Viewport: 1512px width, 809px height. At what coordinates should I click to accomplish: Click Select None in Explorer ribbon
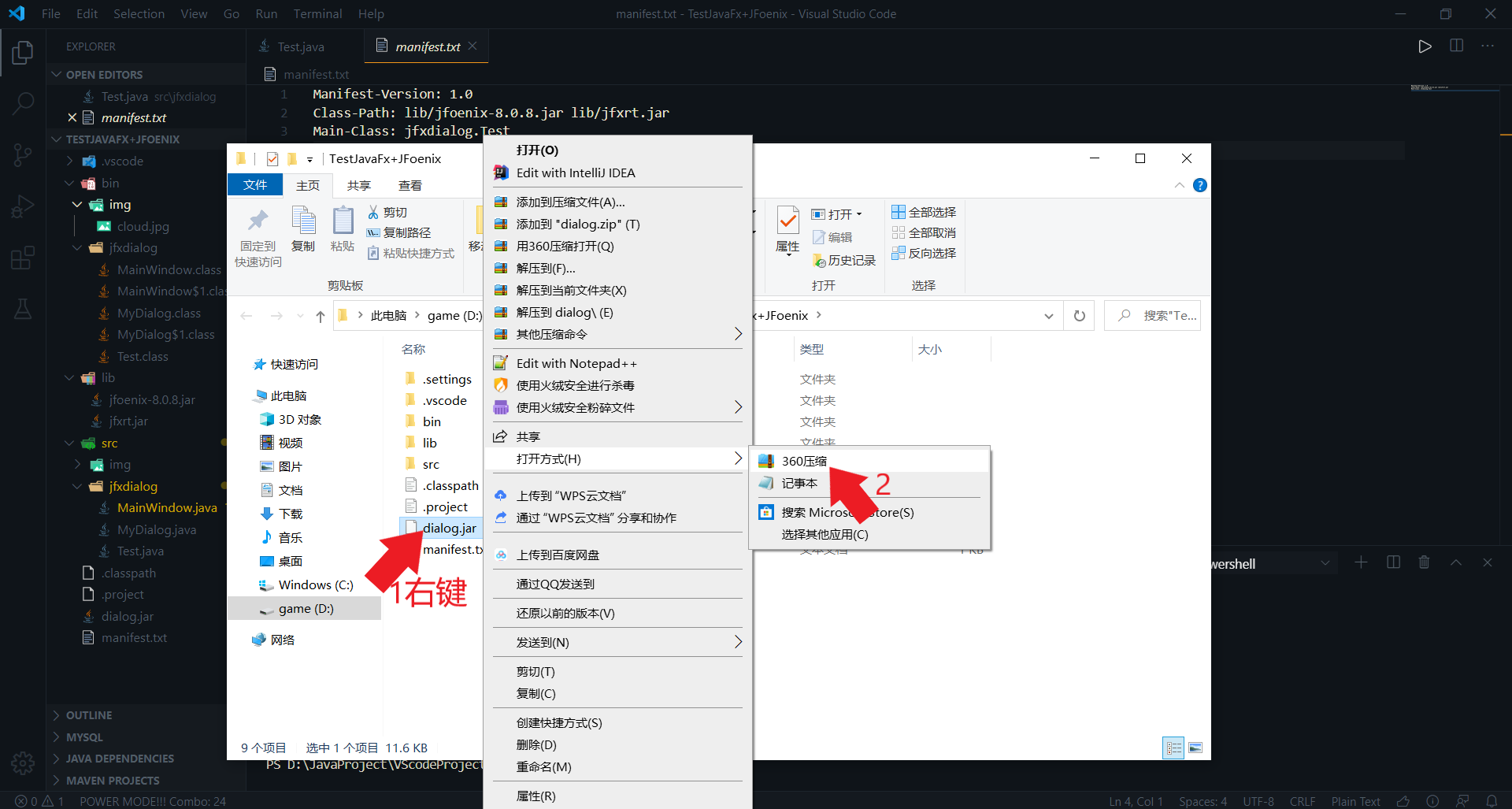(924, 232)
